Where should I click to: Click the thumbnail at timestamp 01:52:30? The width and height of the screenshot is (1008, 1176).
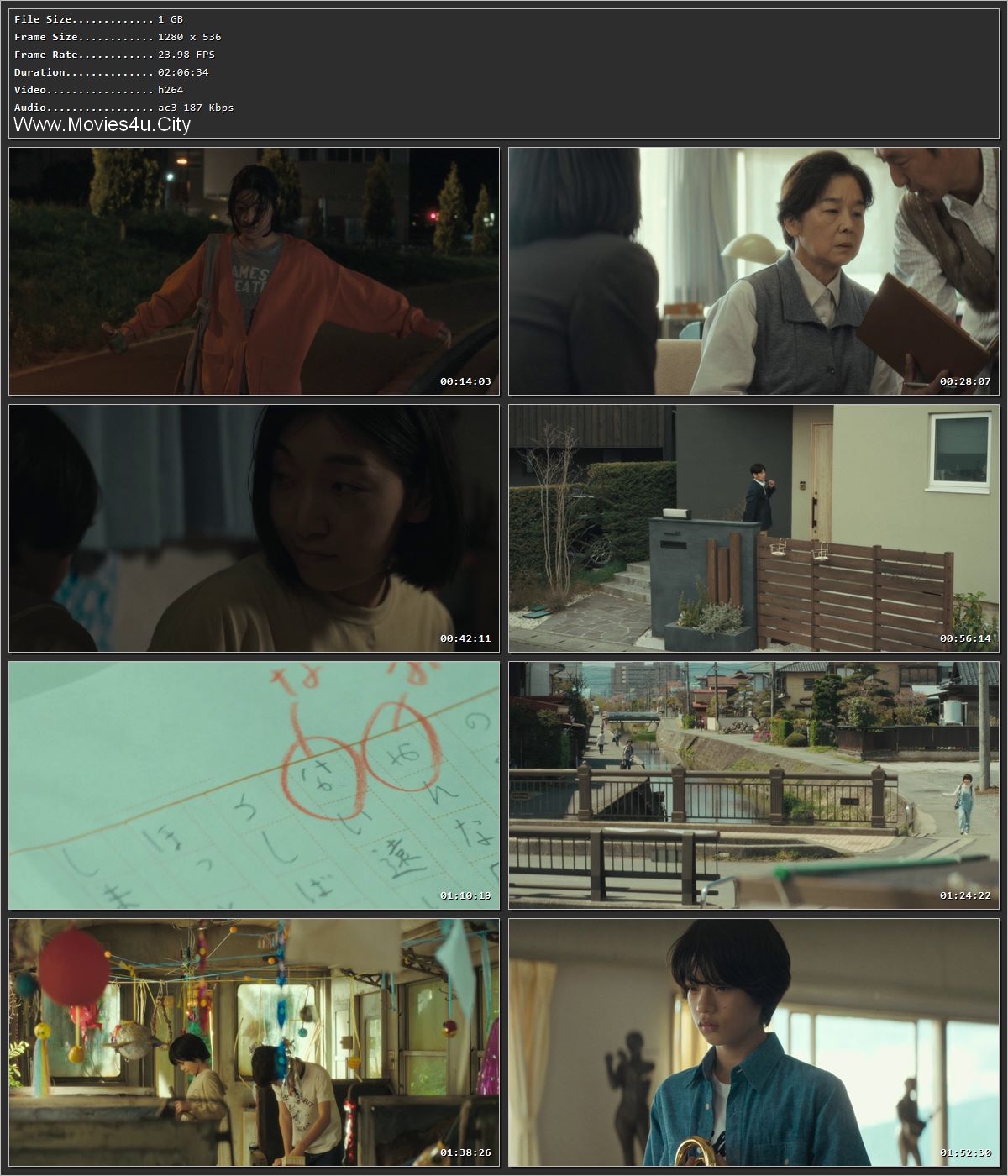(752, 1042)
